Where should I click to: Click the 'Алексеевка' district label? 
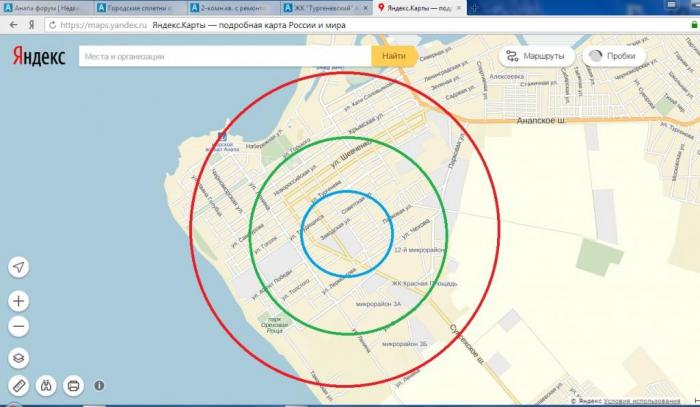(x=506, y=76)
